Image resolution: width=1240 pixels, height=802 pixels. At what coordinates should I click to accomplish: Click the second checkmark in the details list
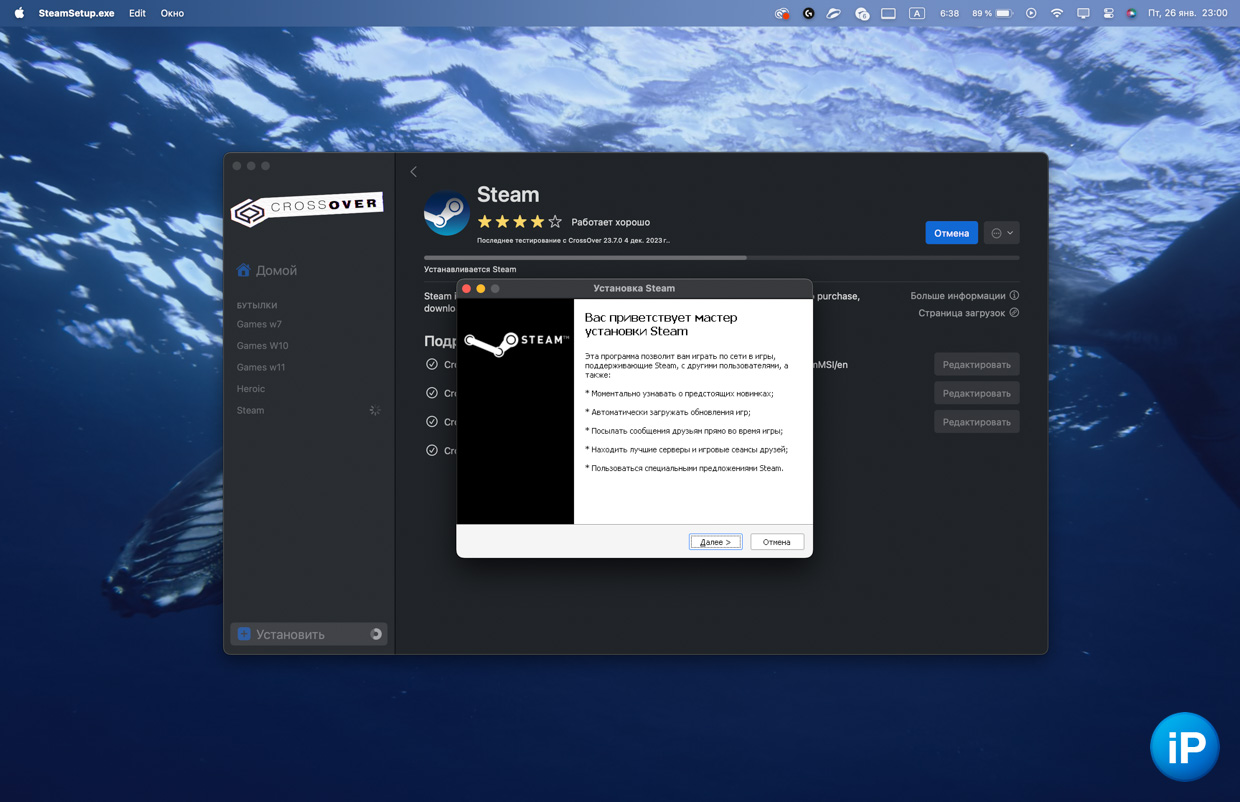(432, 393)
